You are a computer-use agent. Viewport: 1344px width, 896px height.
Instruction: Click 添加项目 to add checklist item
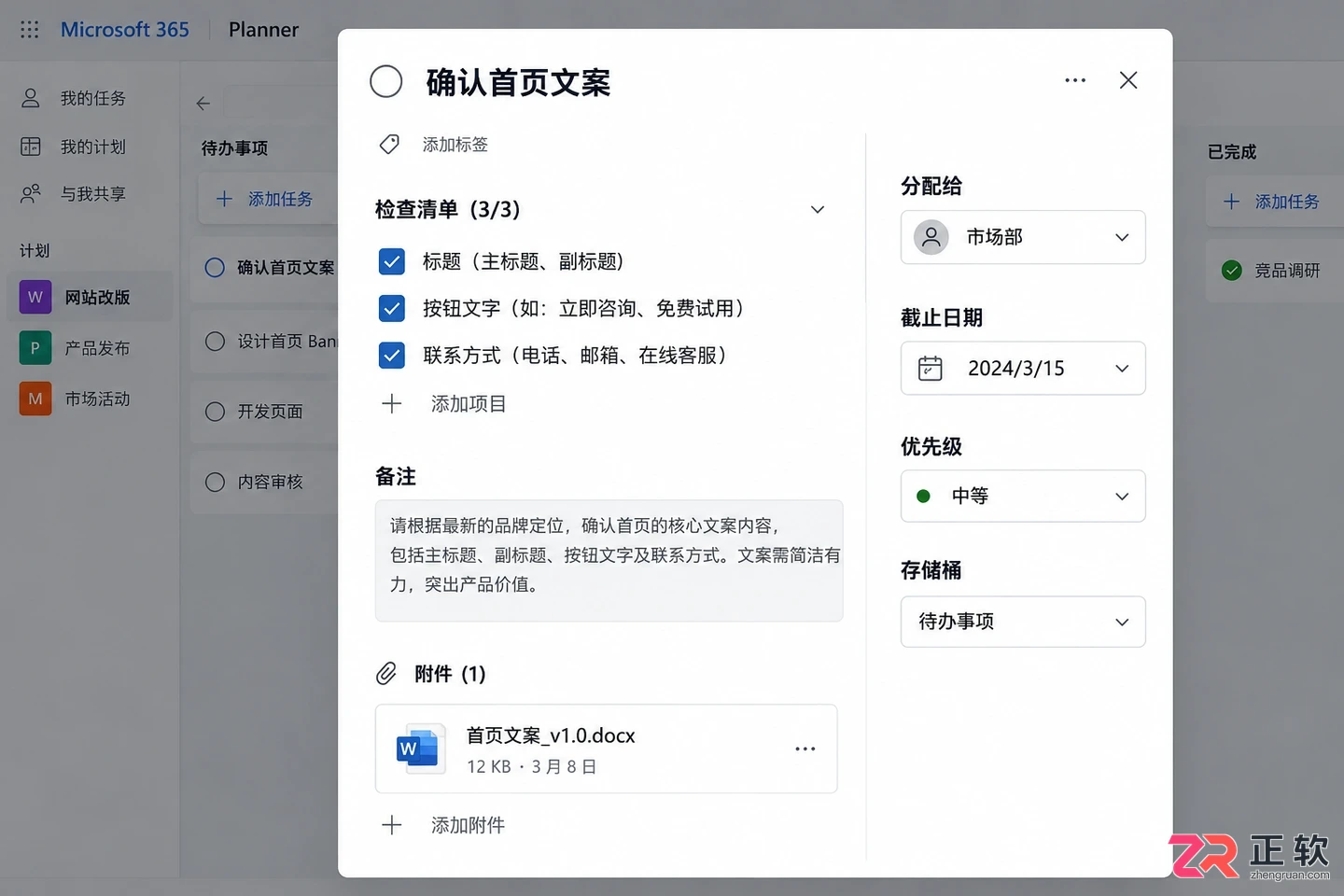pyautogui.click(x=469, y=403)
